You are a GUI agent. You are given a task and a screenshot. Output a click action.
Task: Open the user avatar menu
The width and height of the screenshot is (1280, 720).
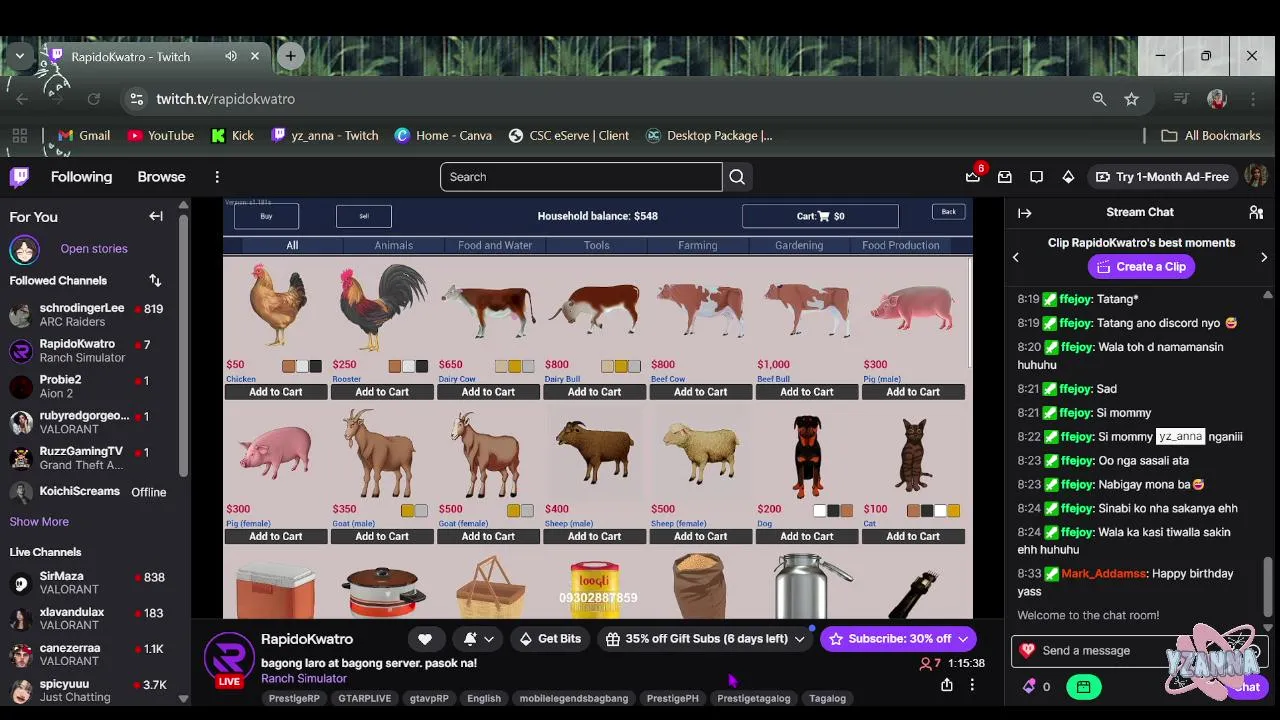coord(1256,176)
